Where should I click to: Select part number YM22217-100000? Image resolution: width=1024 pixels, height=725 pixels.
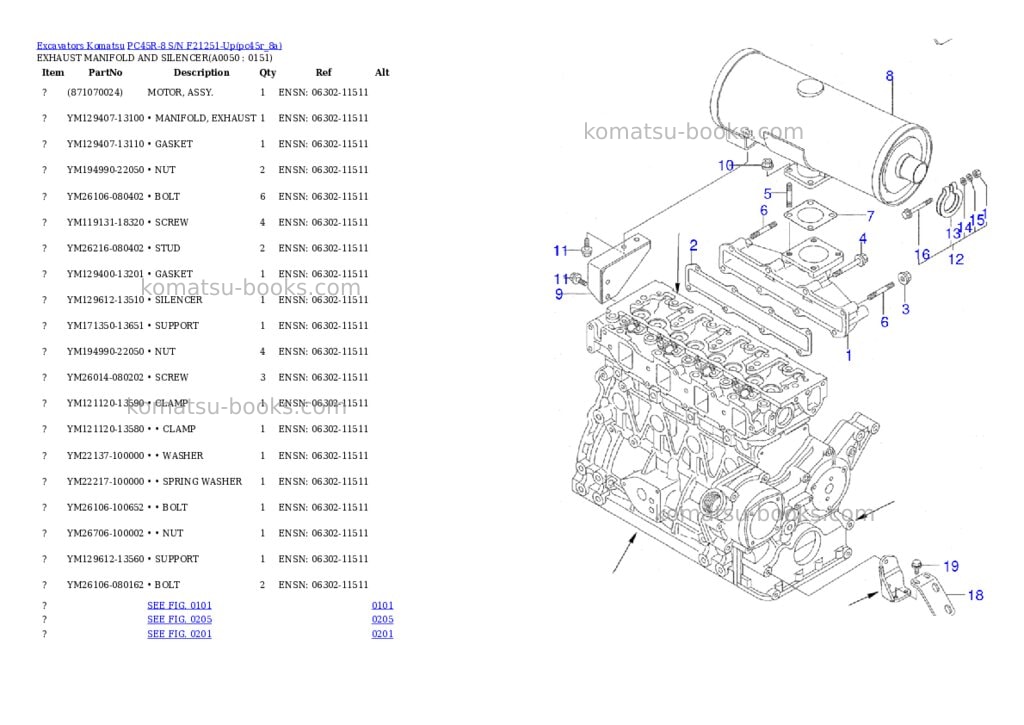[105, 481]
